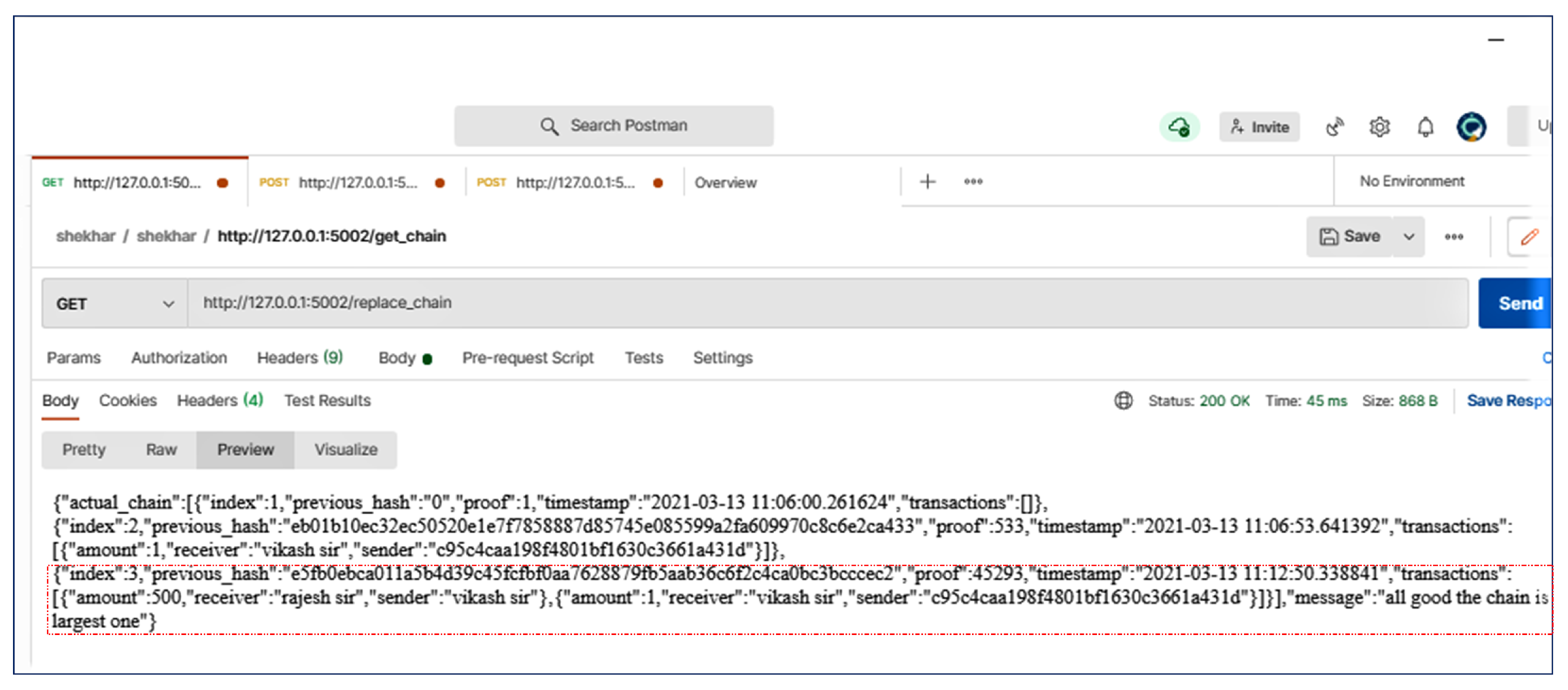The image size is (1568, 690).
Task: Switch to the Visualize response view
Action: pos(345,449)
